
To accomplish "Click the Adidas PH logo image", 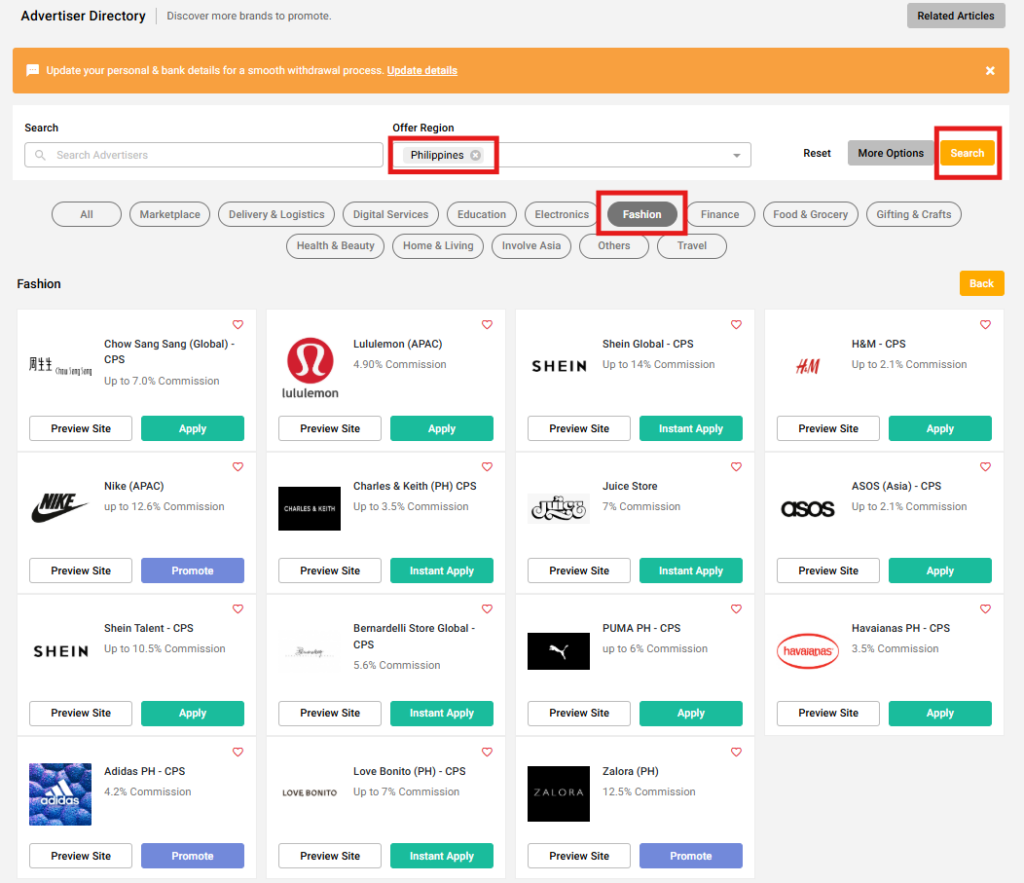I will (x=60, y=794).
